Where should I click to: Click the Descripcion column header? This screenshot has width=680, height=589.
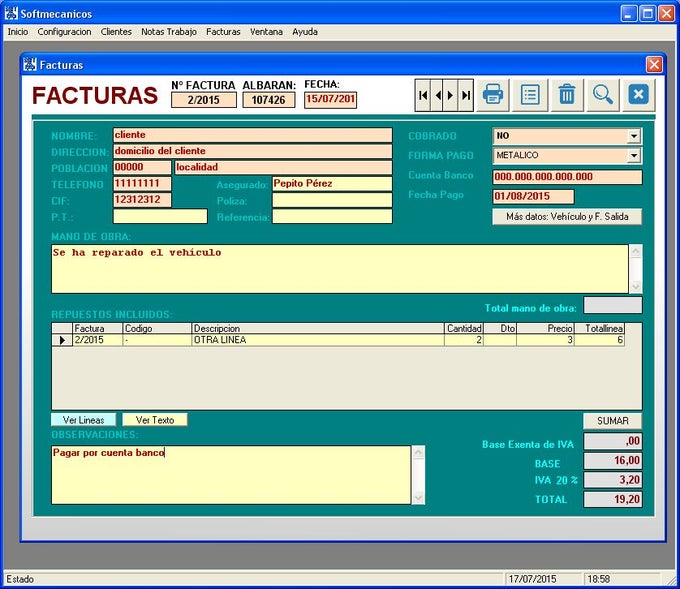(317, 328)
